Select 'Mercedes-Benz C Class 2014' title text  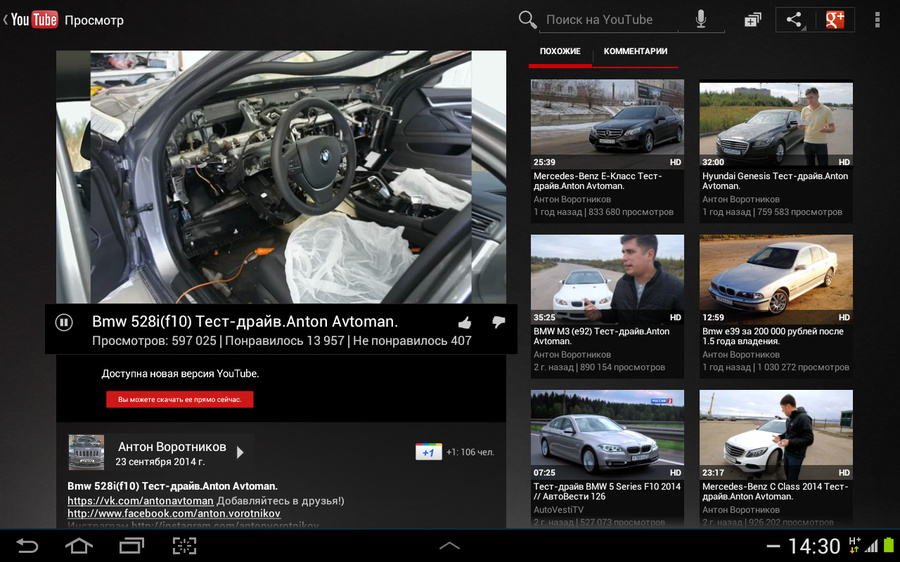tap(775, 491)
